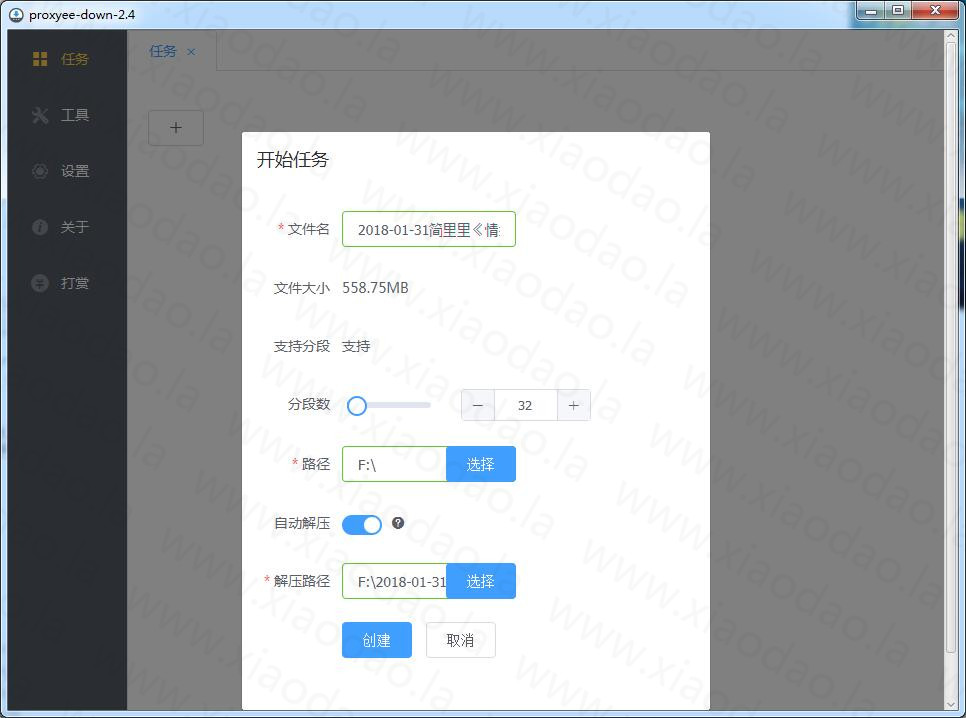
Task: Click the proxyee-down app icon in title bar
Action: click(17, 15)
